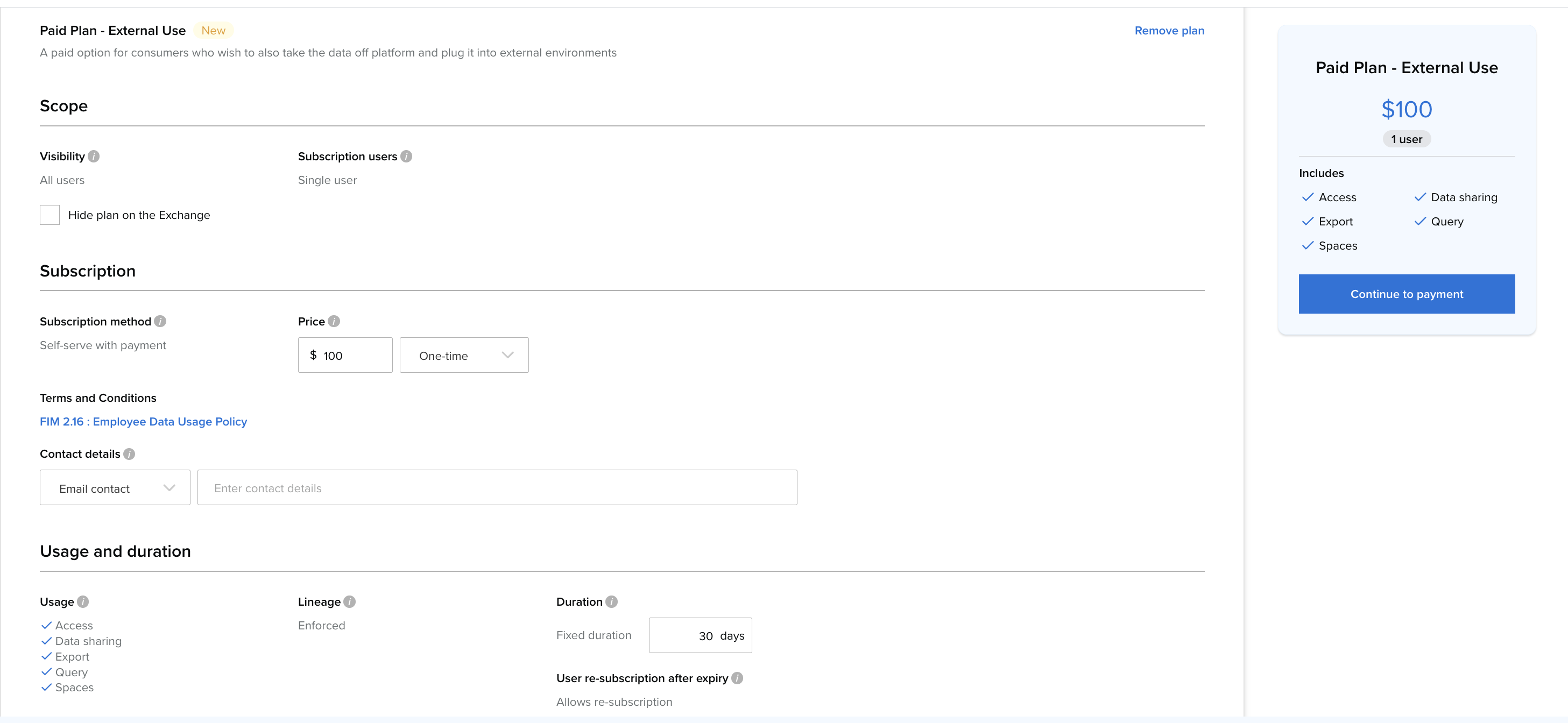1568x723 pixels.
Task: Click the Price info icon
Action: coord(334,321)
